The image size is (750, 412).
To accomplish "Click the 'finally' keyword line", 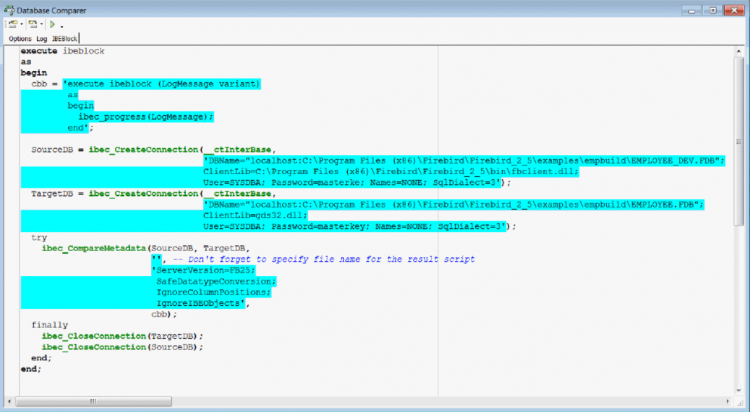I will [50, 325].
